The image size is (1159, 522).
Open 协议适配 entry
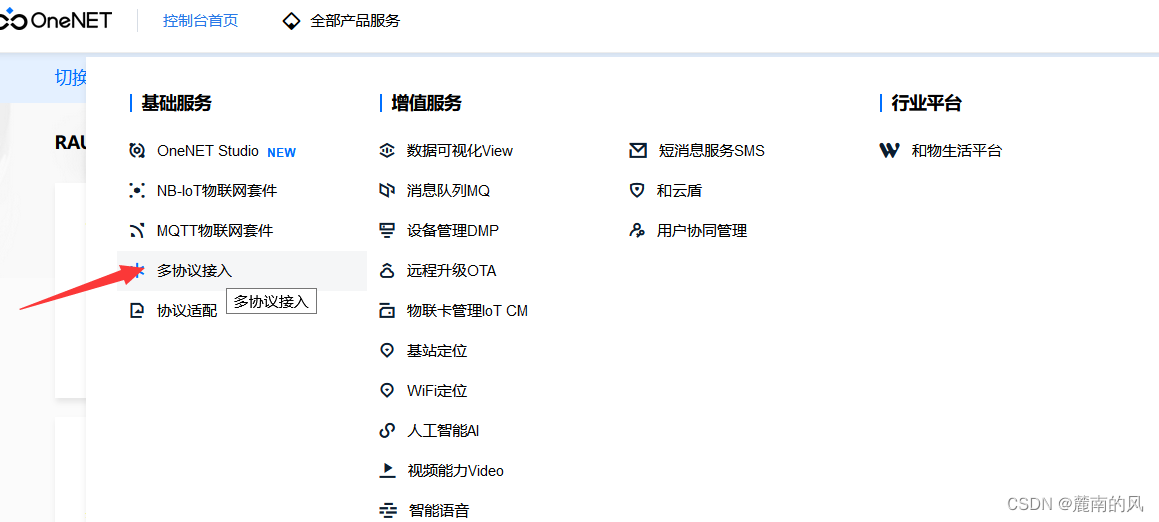187,311
